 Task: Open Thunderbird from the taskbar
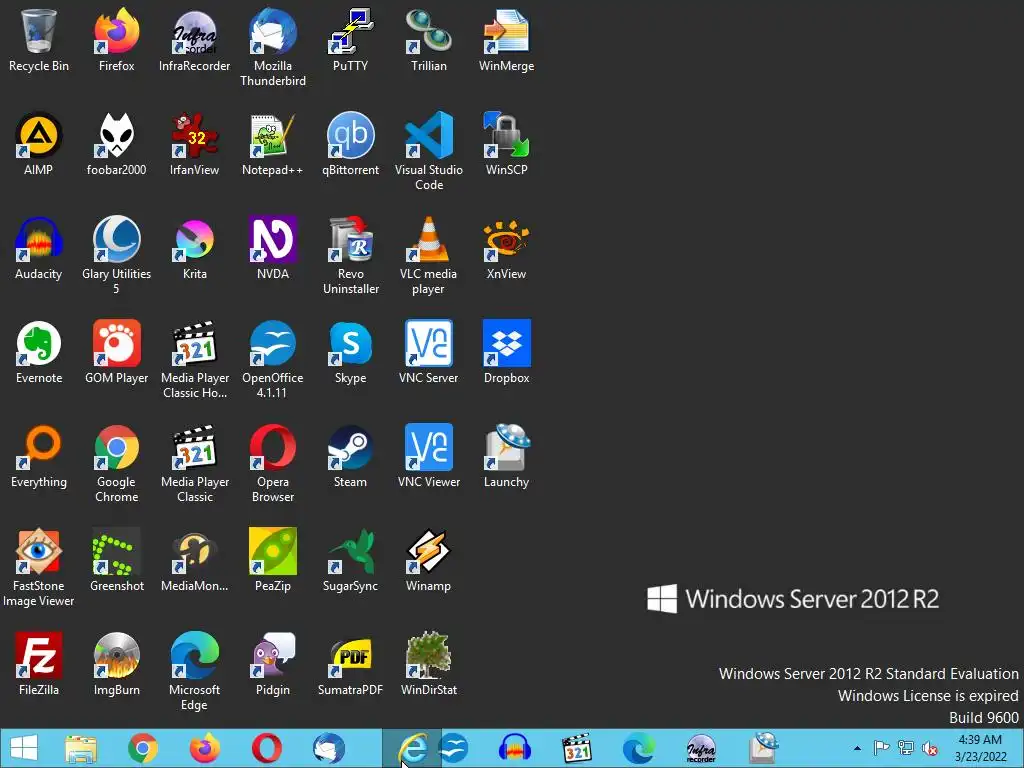(x=328, y=748)
